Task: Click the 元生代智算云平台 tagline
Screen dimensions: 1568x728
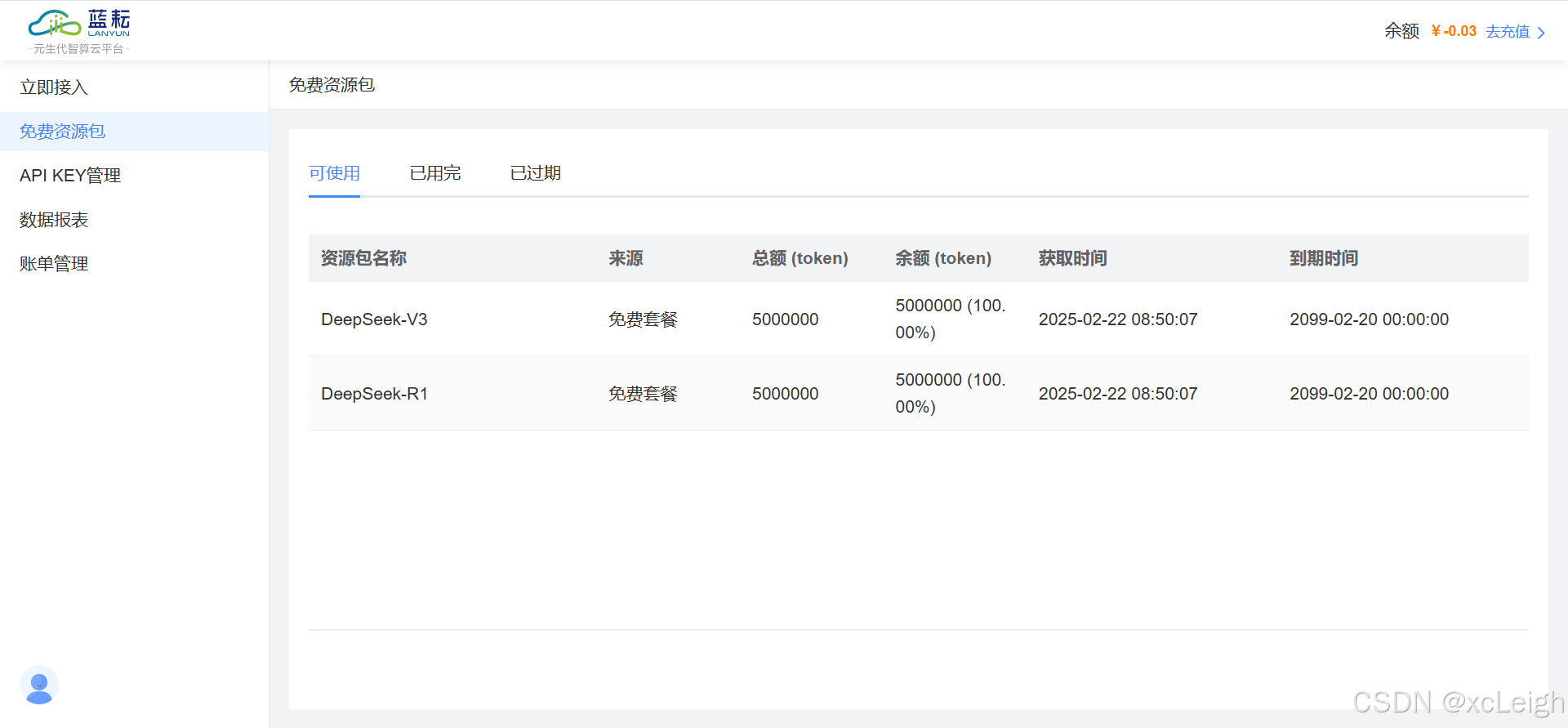Action: 78,49
